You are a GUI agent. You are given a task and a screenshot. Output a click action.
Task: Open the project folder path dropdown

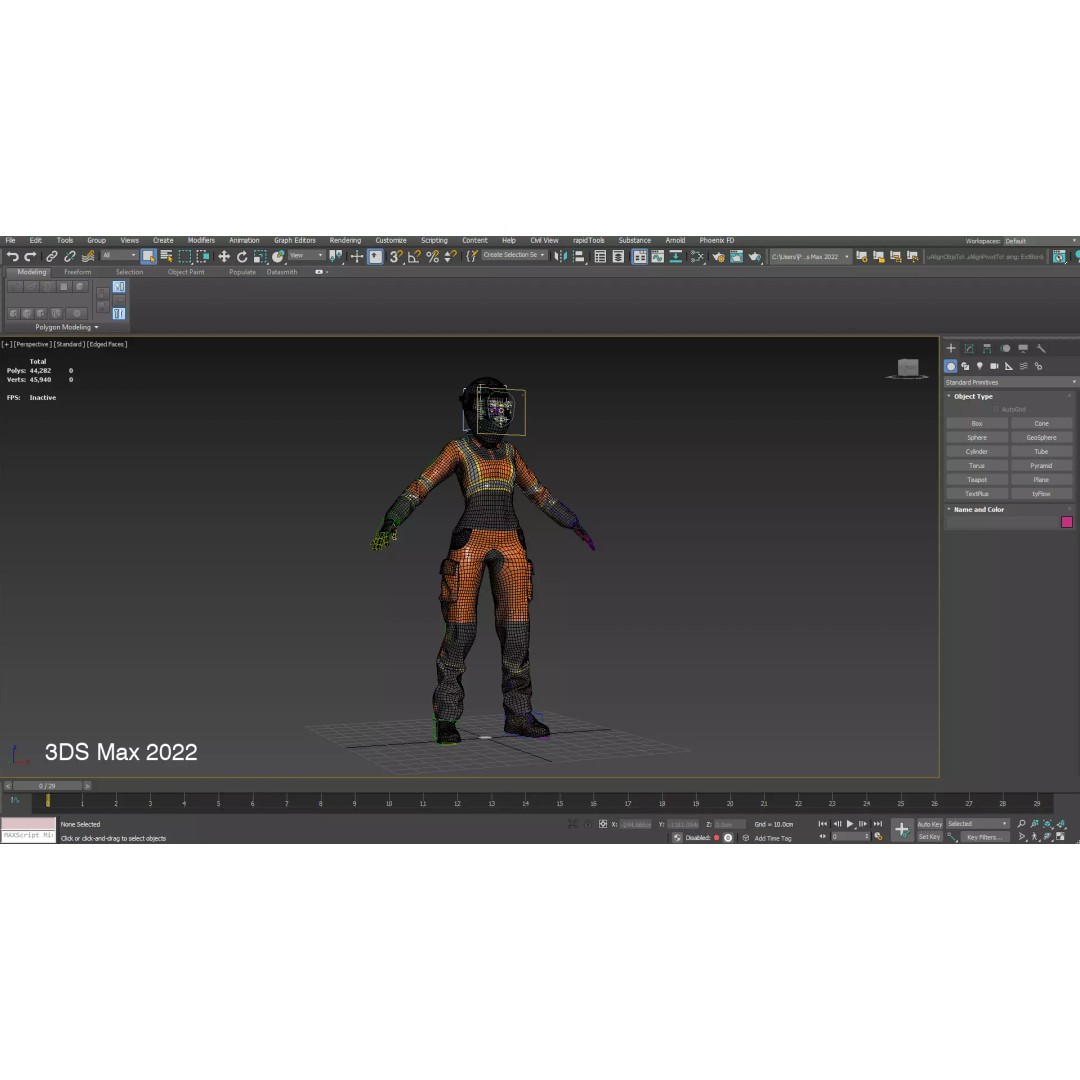point(810,256)
